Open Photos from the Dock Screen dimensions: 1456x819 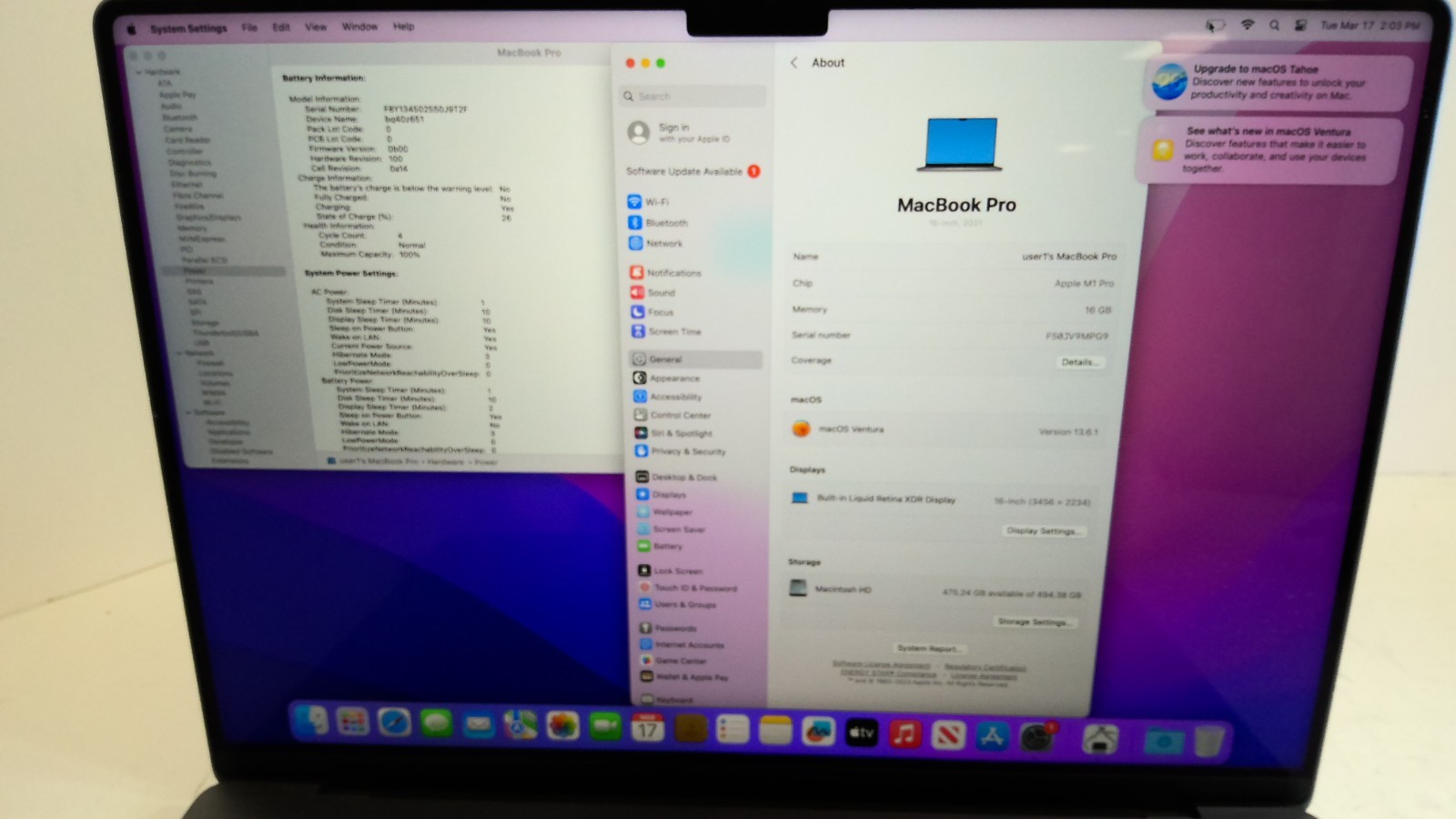click(562, 726)
